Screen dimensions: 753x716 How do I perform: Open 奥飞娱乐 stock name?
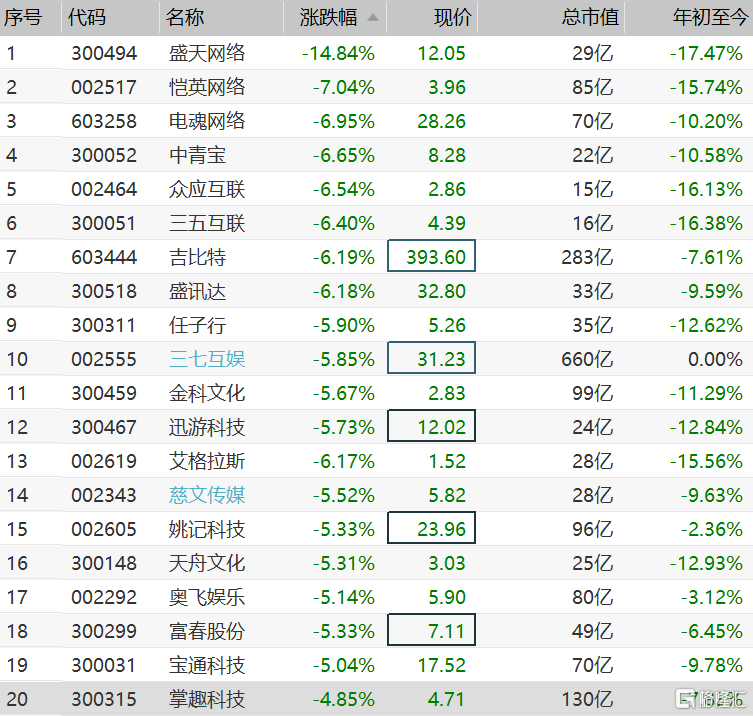pyautogui.click(x=207, y=597)
